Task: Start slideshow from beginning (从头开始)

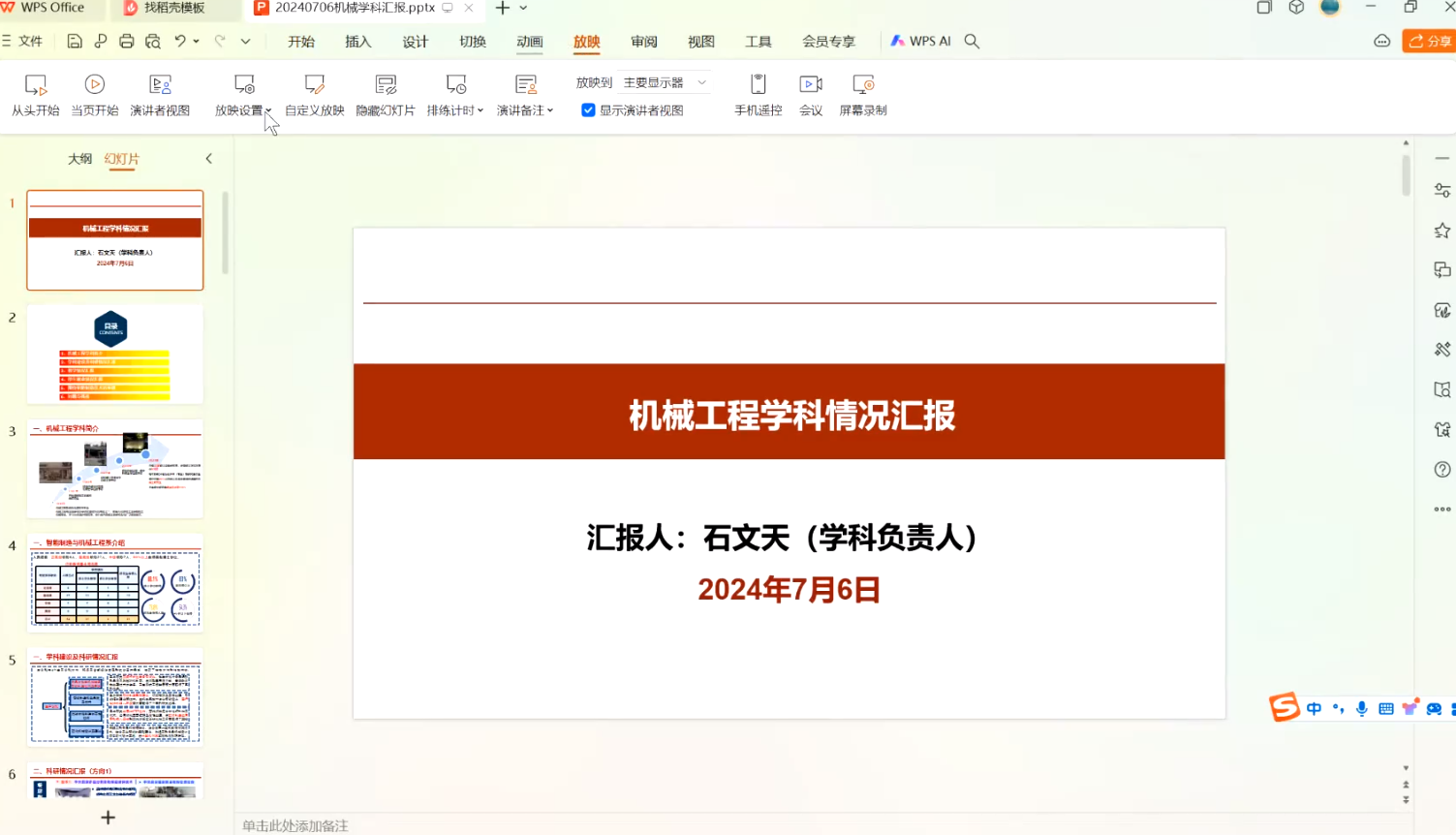Action: click(x=35, y=95)
